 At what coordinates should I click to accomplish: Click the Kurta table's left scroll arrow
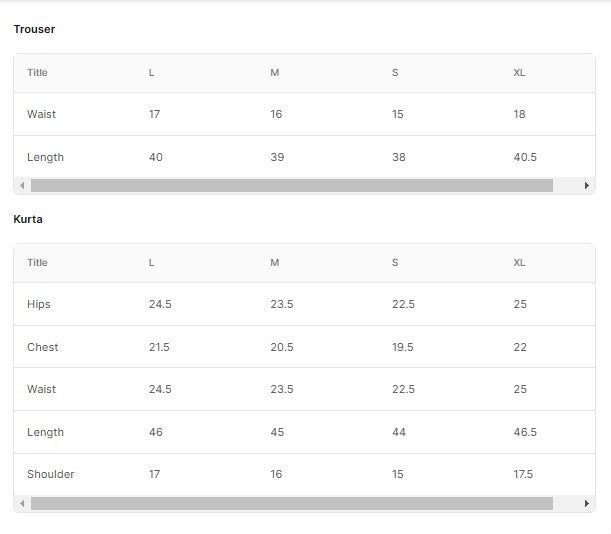22,504
